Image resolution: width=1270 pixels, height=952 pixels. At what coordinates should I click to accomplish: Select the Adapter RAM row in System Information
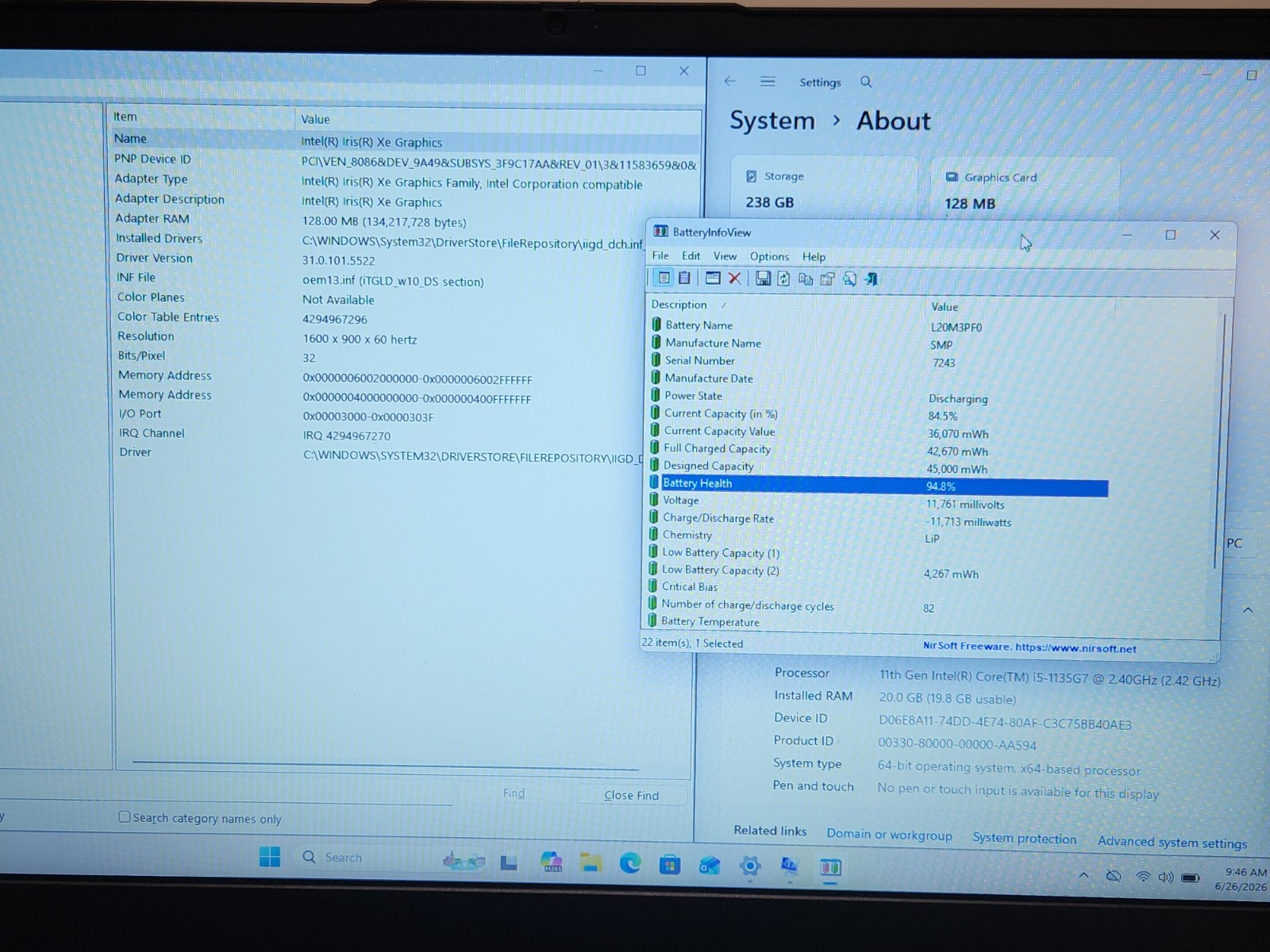click(x=406, y=220)
